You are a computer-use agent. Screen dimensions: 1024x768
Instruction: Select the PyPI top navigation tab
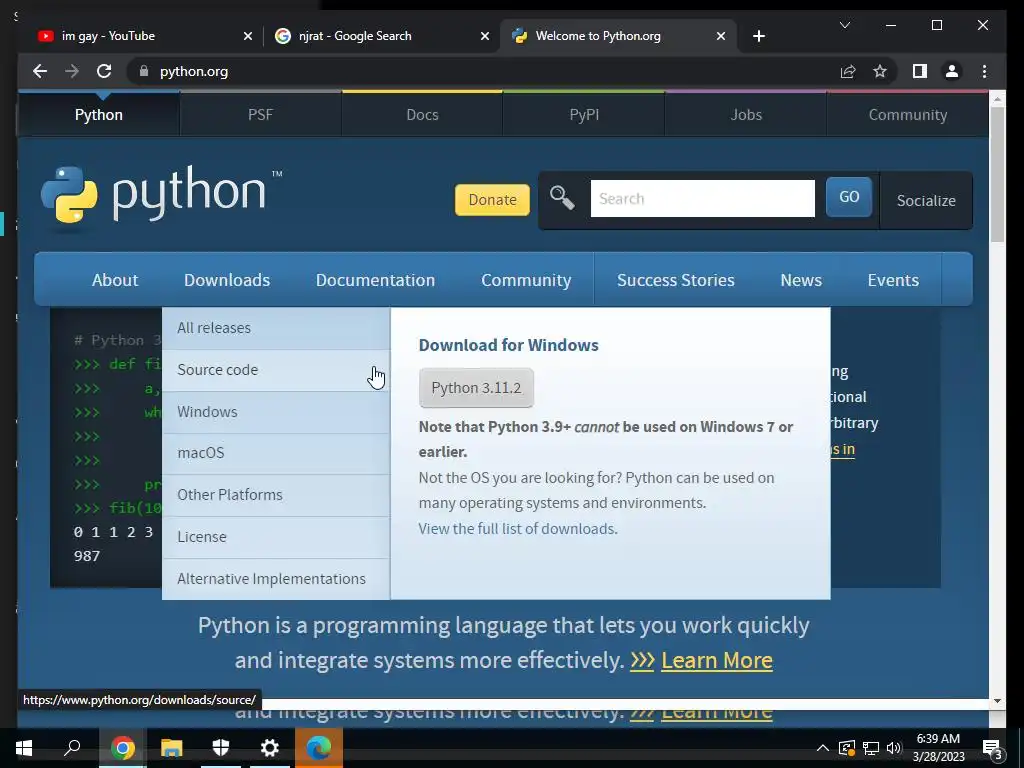tap(584, 114)
